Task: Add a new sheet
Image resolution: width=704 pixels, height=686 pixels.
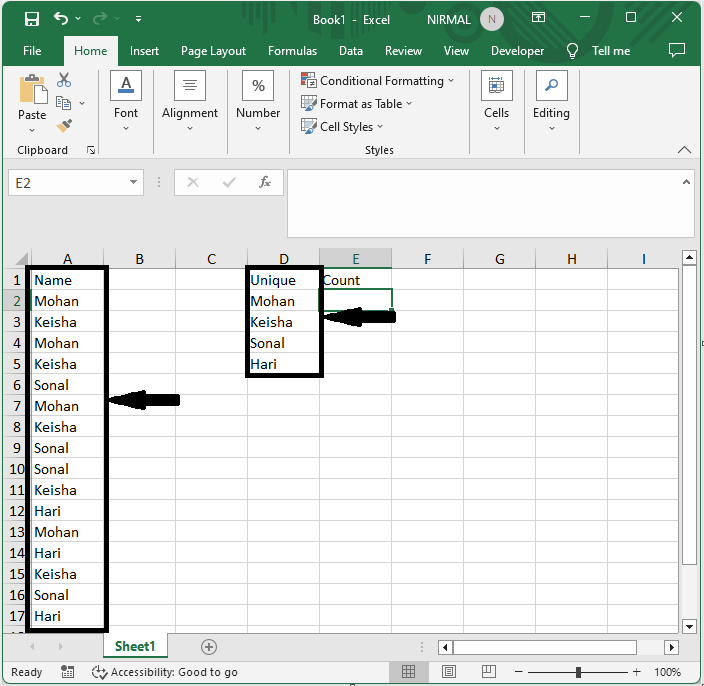Action: click(x=208, y=647)
